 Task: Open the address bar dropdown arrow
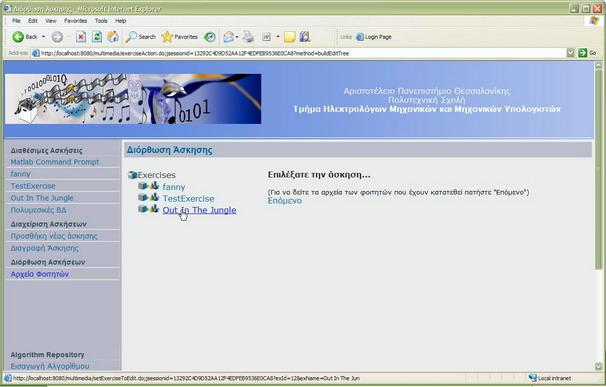(570, 53)
